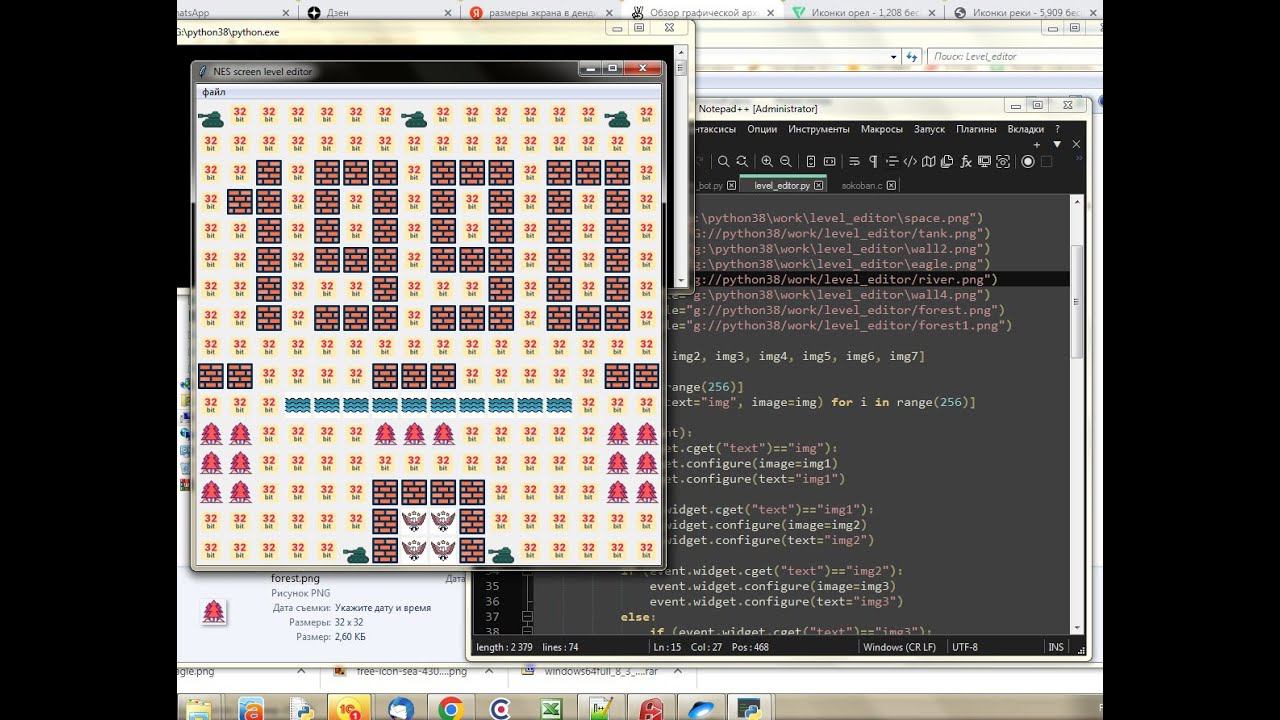1280x720 pixels.
Task: Open the tab list dropdown triangle in Notepad++
Action: tap(1057, 144)
